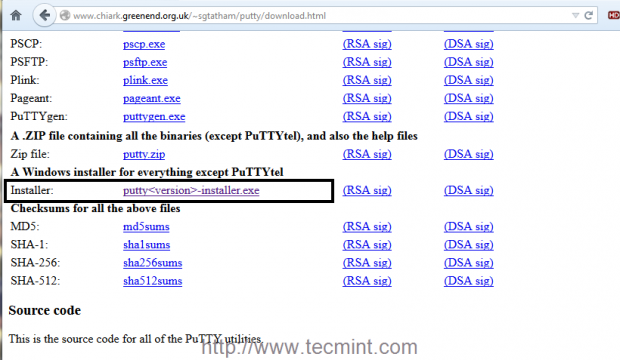The height and width of the screenshot is (360, 620).
Task: Download pageant.exe
Action: pyautogui.click(x=151, y=99)
